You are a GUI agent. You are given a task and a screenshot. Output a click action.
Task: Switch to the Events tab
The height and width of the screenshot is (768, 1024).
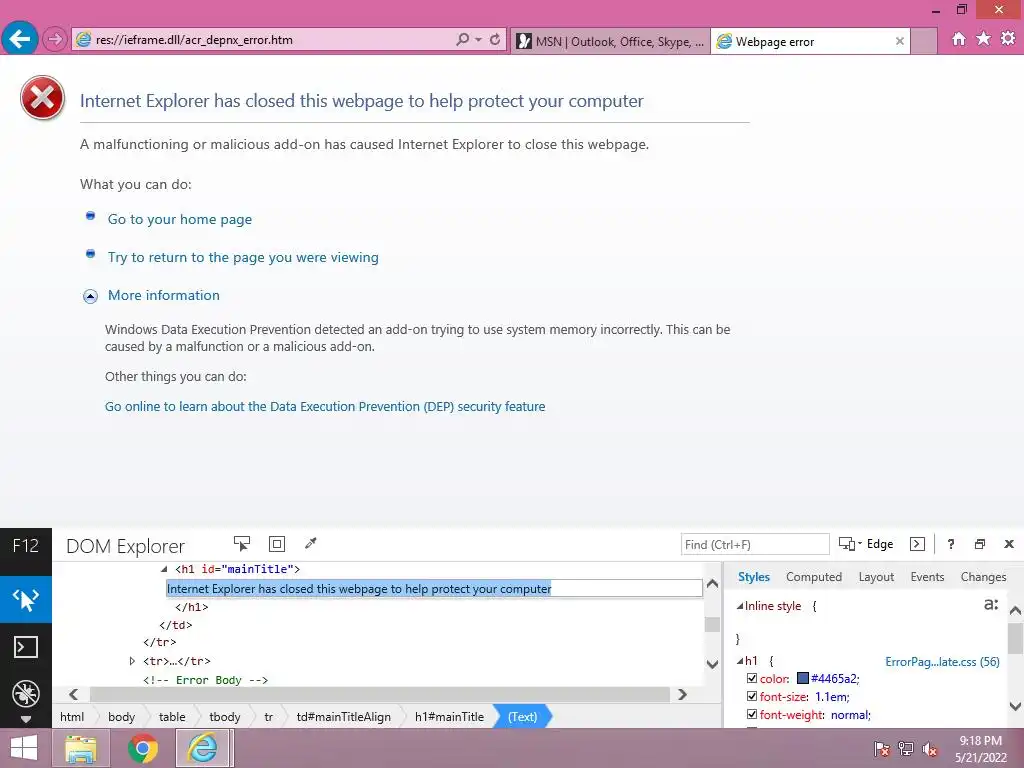coord(927,577)
